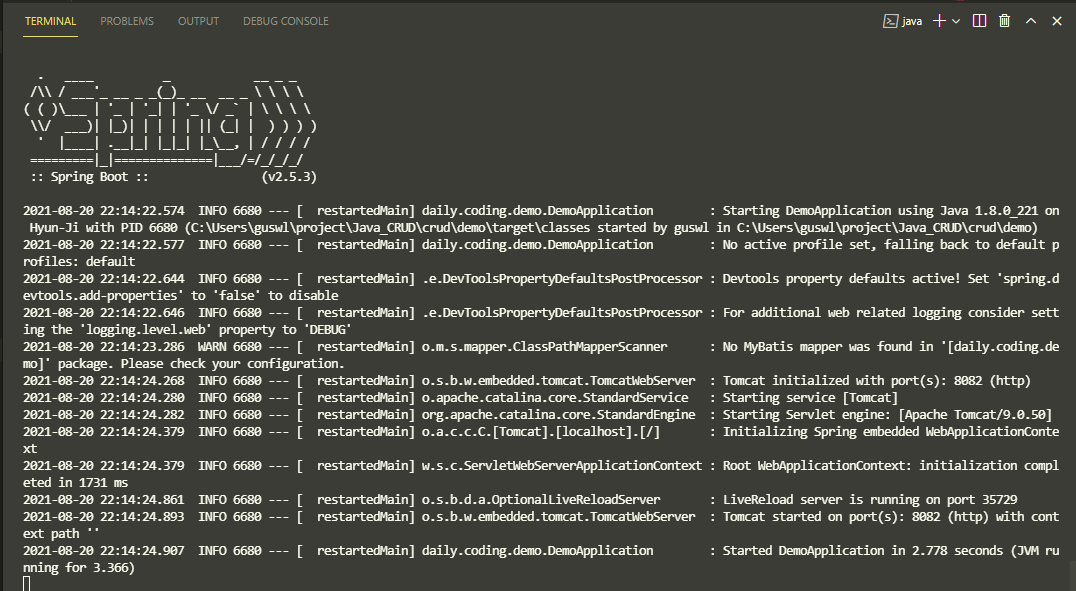1076x591 pixels.
Task: Click 'Devtools property defaults active!' message
Action: [842, 279]
